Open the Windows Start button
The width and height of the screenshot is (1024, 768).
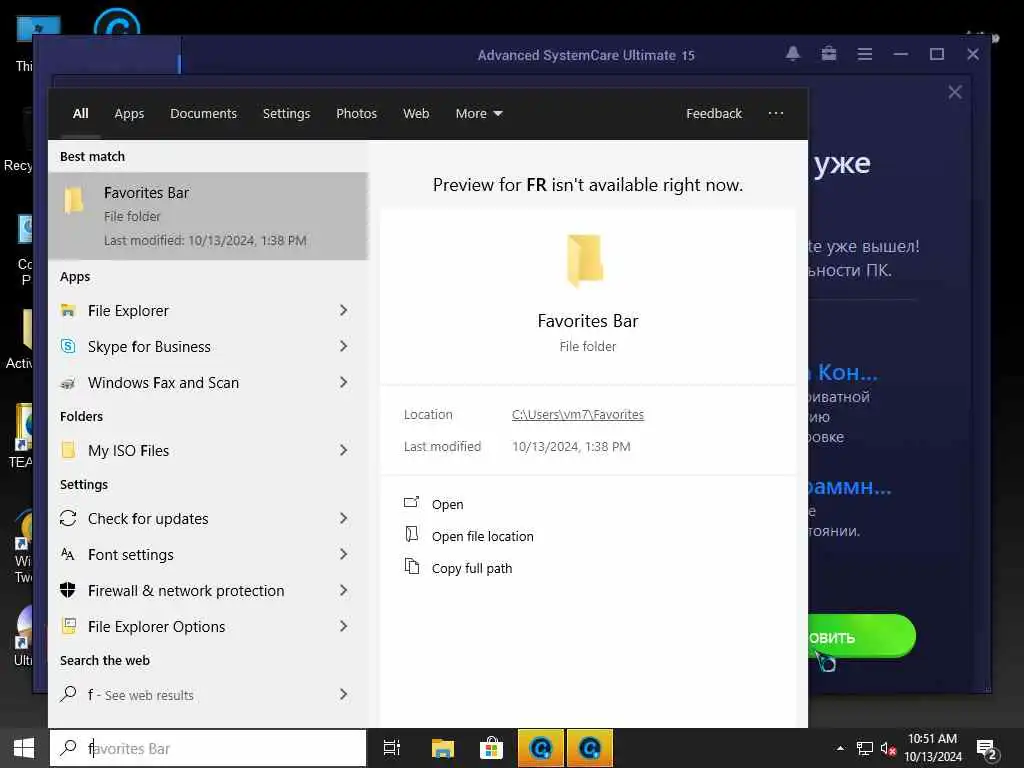point(24,748)
